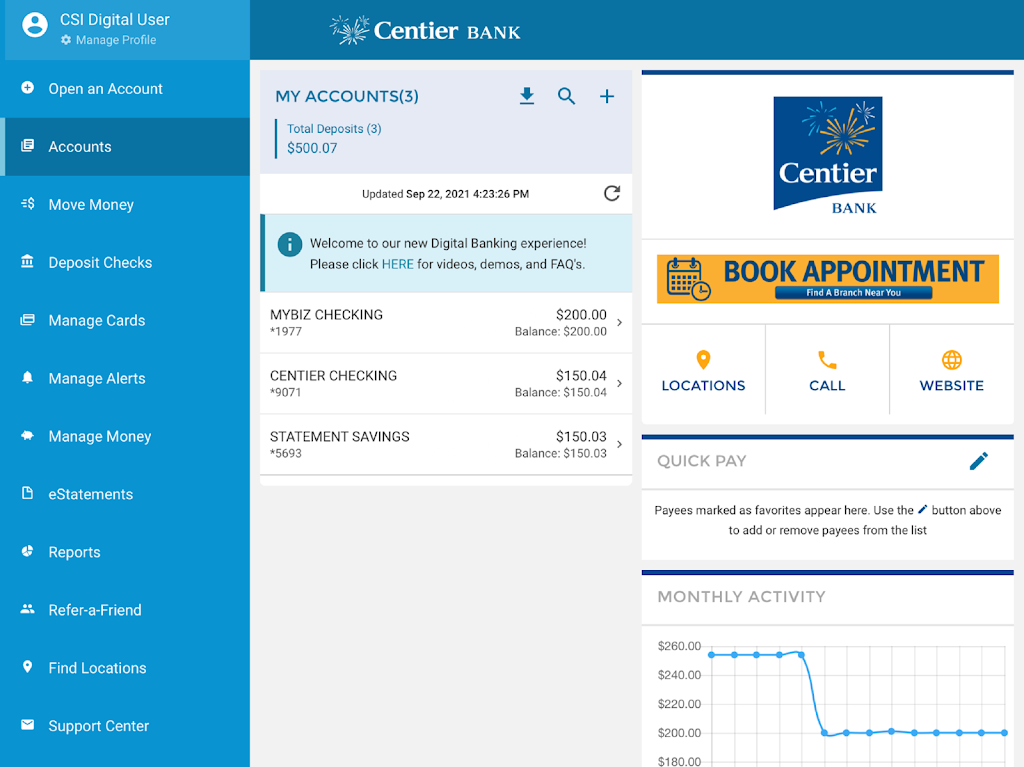Open the bank WEBSITE button

pyautogui.click(x=952, y=370)
